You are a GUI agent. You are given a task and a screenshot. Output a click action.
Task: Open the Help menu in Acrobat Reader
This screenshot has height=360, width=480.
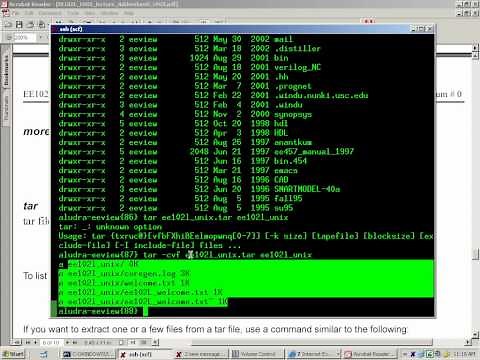coord(129,13)
